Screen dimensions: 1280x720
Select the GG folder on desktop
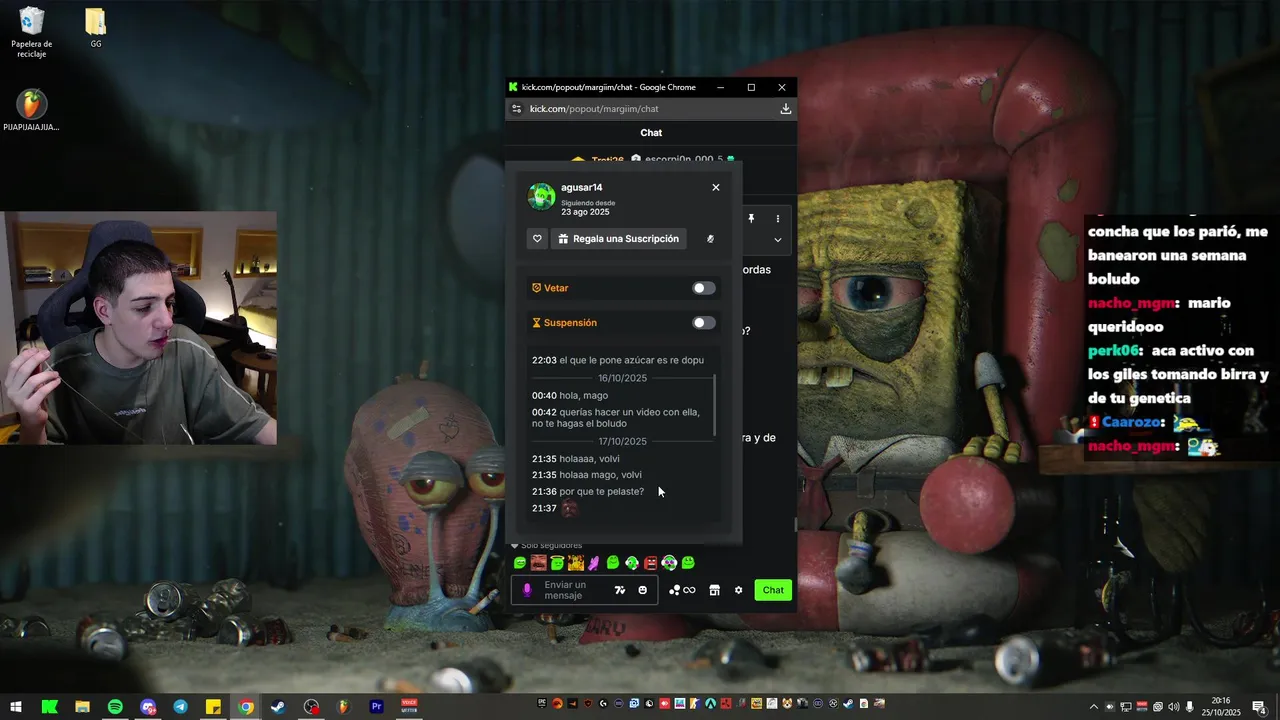pos(96,28)
